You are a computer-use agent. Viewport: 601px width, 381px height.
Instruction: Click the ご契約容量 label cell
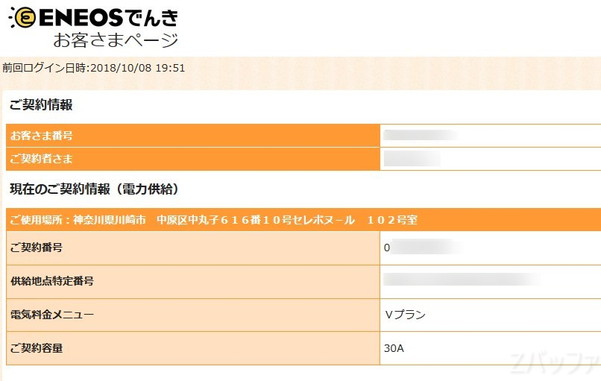coord(193,348)
